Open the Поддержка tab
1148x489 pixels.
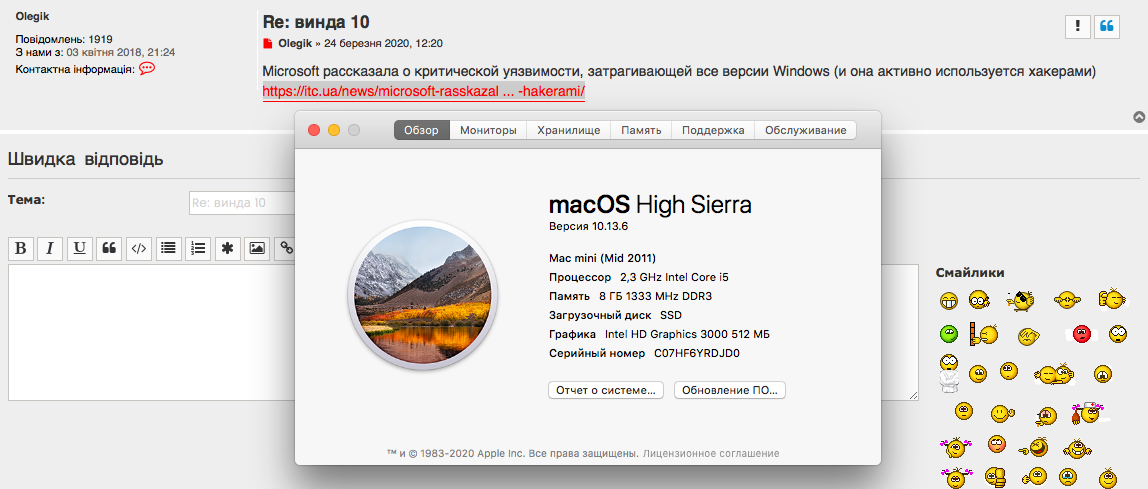pos(713,130)
